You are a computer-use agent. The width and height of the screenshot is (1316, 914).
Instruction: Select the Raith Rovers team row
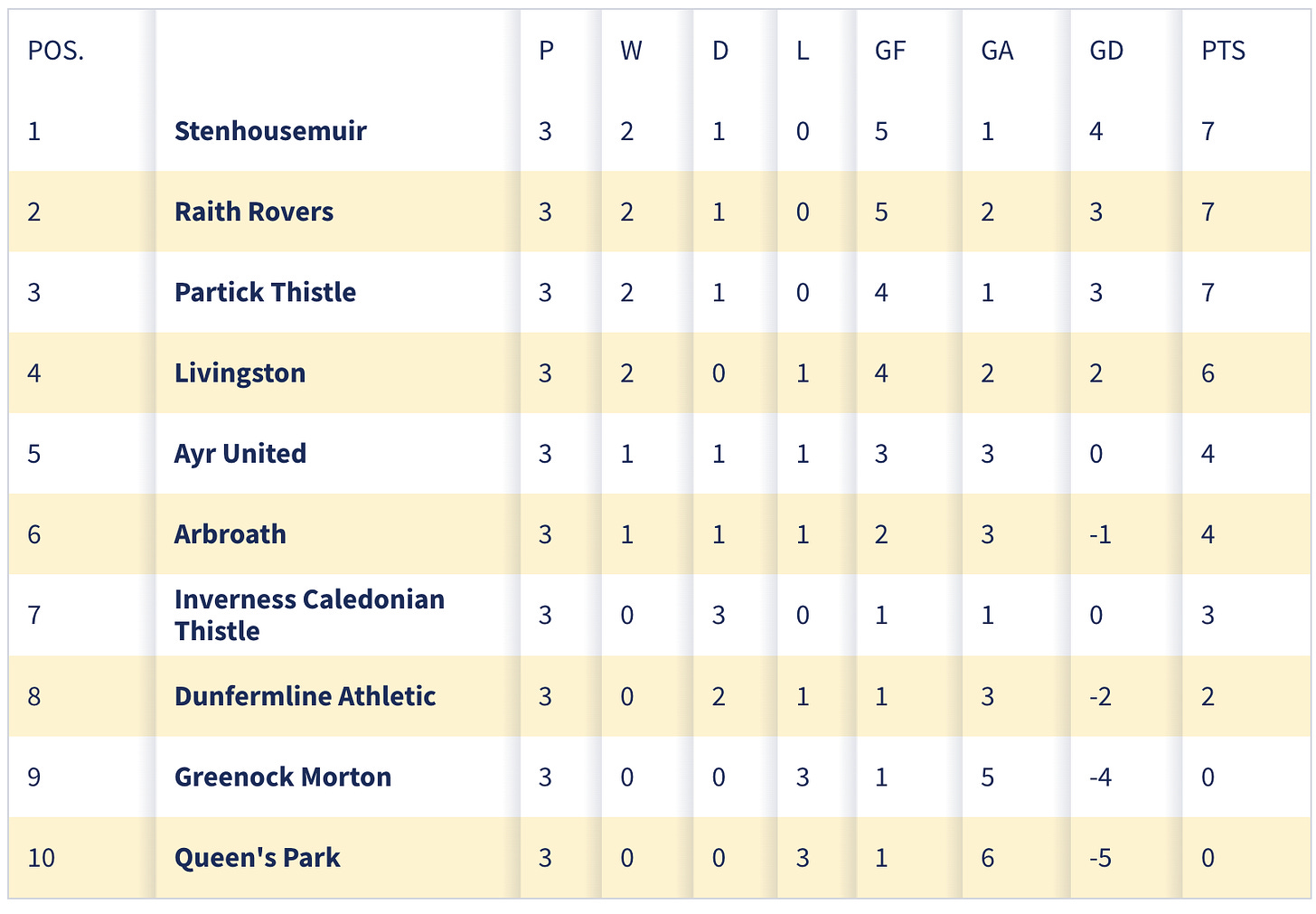(659, 212)
